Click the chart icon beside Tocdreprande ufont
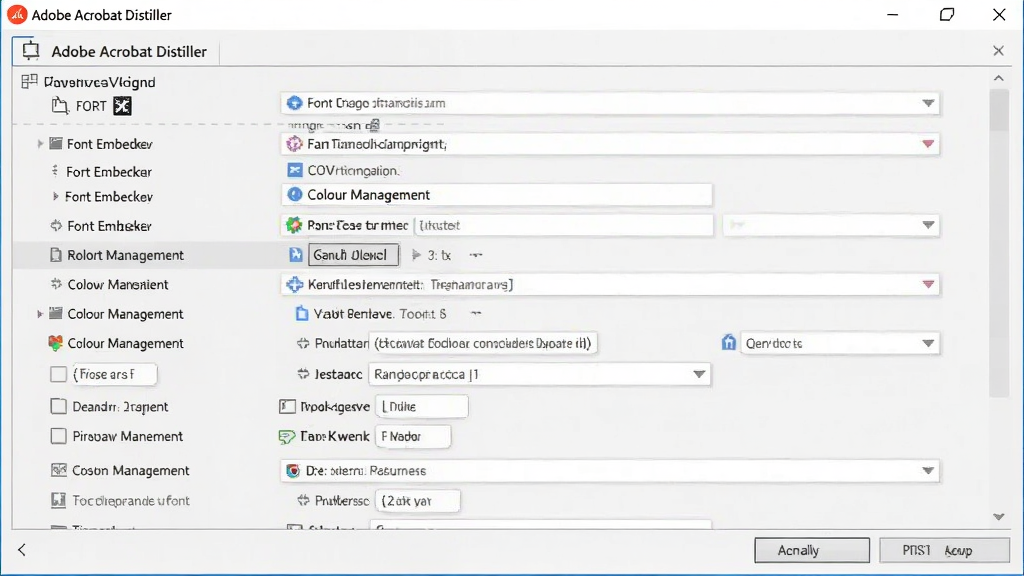Viewport: 1024px width, 576px height. coord(58,500)
